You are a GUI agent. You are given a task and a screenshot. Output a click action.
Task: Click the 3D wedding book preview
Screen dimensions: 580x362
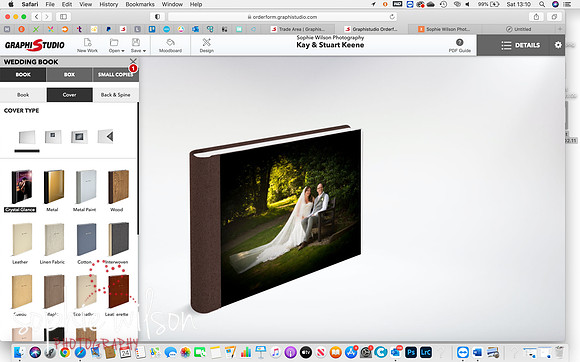pos(276,219)
